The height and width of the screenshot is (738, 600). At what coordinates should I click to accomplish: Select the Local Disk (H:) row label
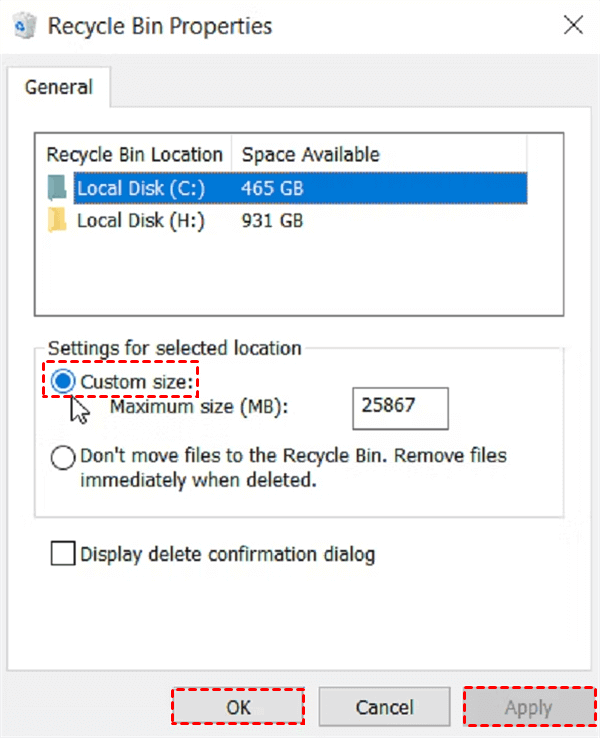[x=140, y=221]
